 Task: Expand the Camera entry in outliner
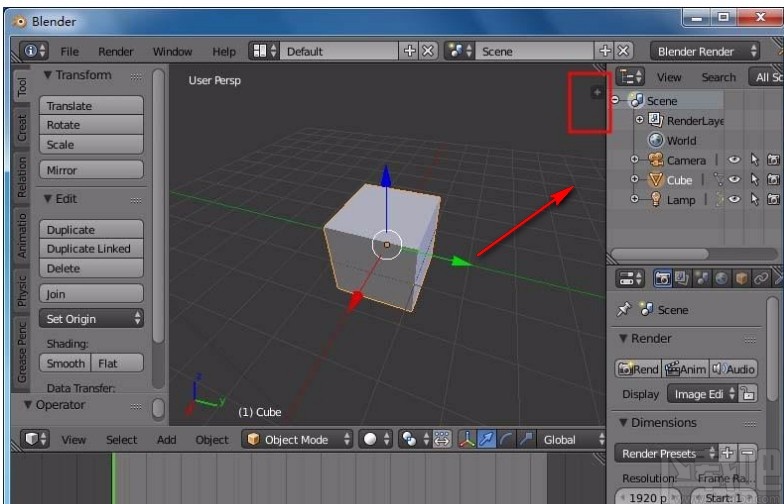click(x=634, y=160)
